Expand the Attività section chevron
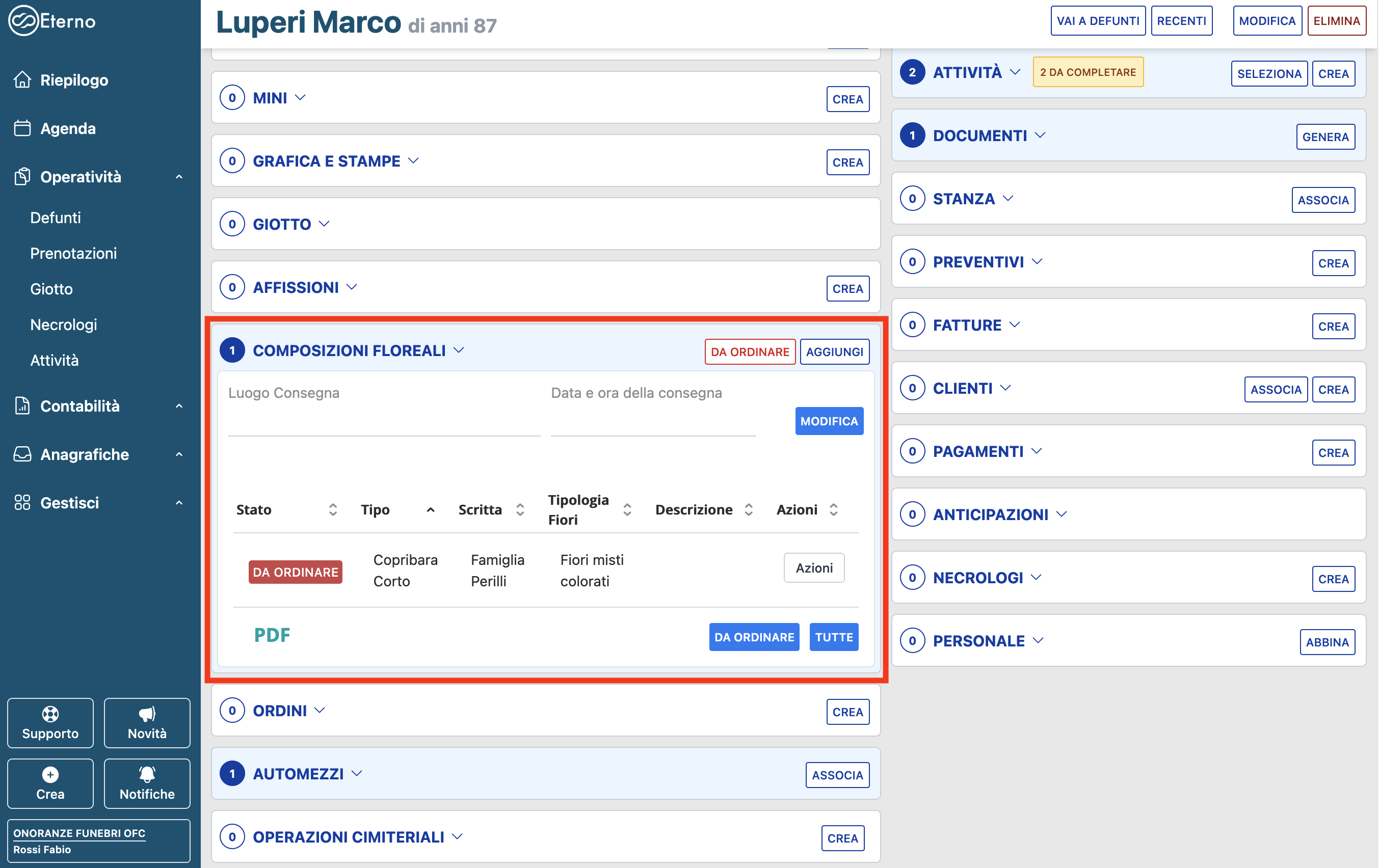Viewport: 1379px width, 868px height. 1015,72
